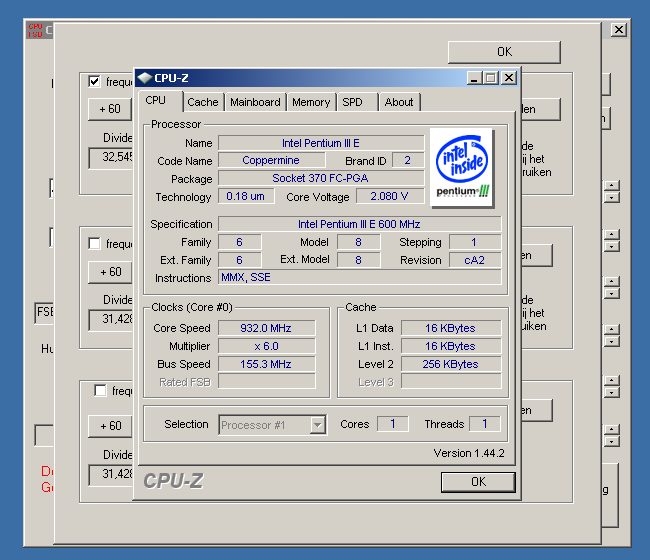Image resolution: width=650 pixels, height=560 pixels.
Task: Click the Revision value cA2
Action: point(475,260)
